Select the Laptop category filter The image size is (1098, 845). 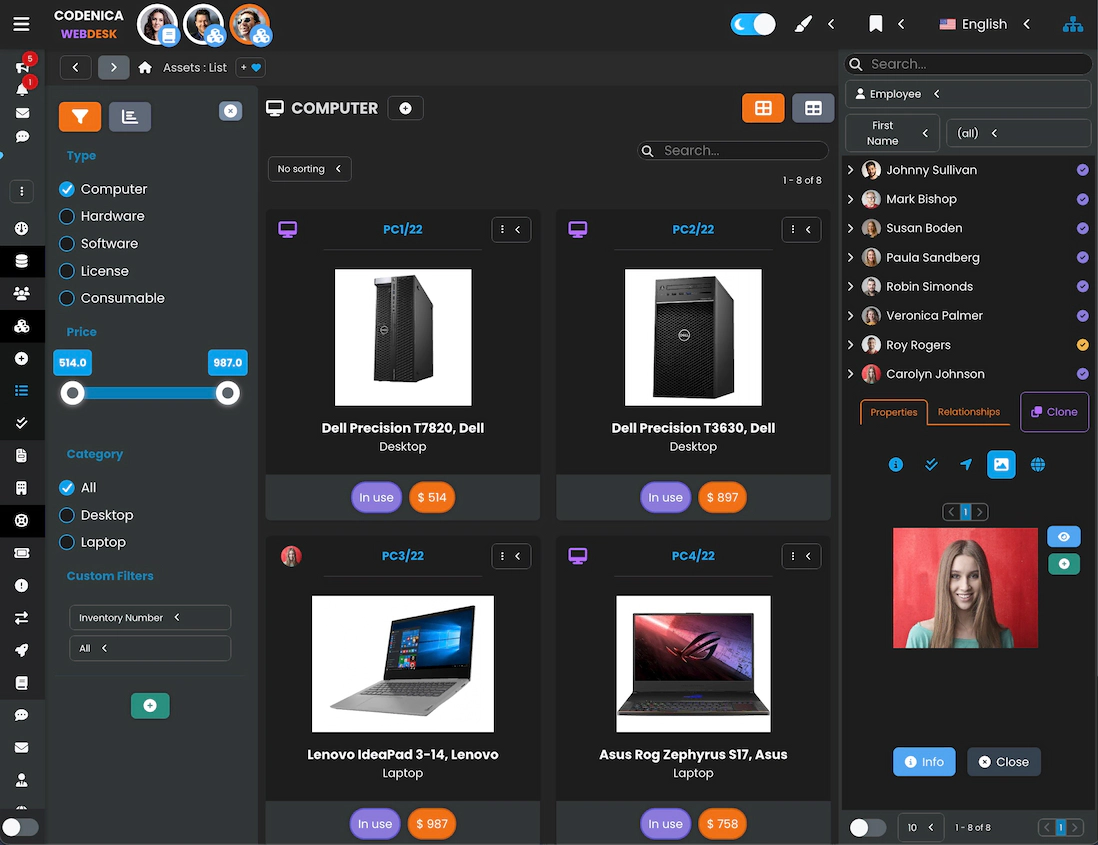[67, 542]
